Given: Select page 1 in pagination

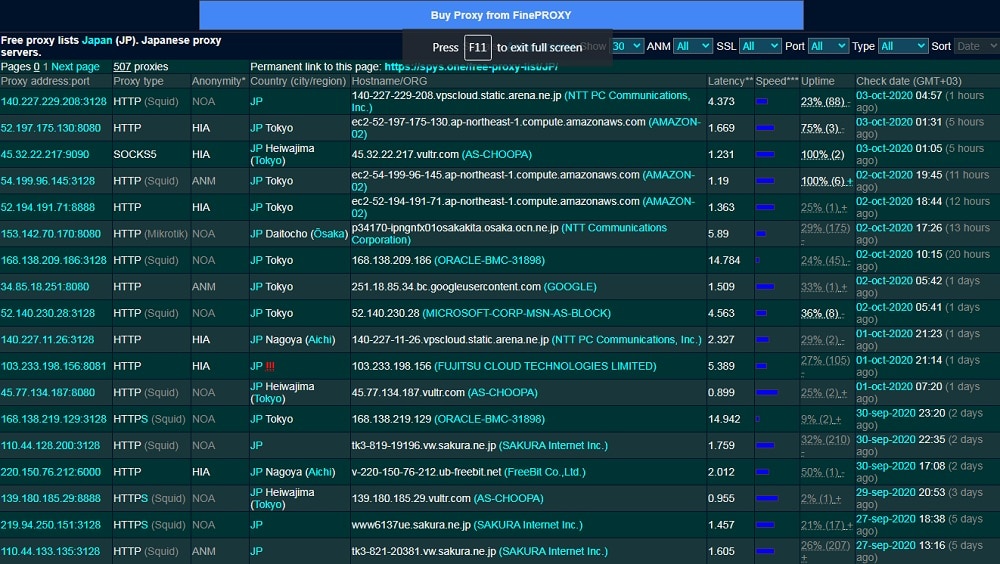Looking at the screenshot, I should click(45, 66).
